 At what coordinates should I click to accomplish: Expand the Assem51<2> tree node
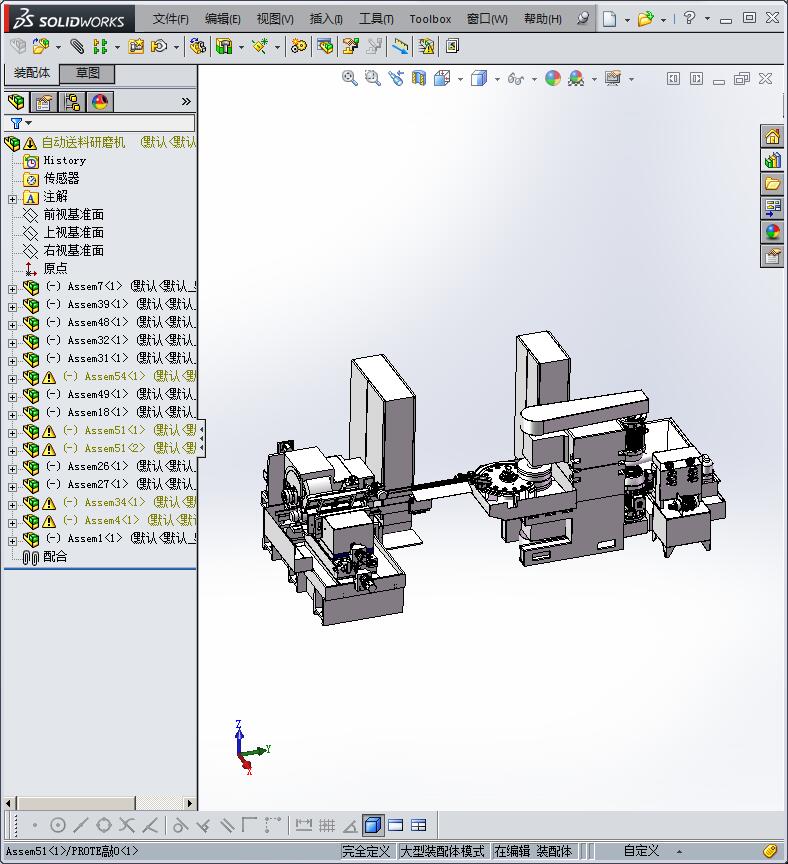(12, 450)
